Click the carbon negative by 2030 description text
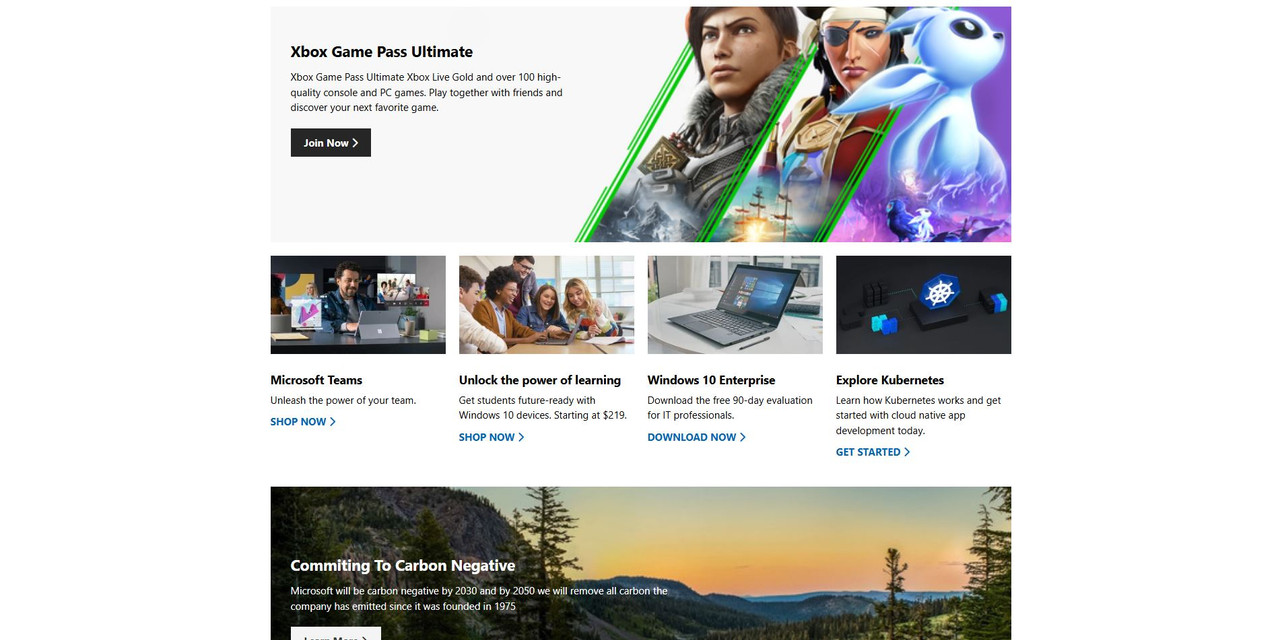The width and height of the screenshot is (1280, 640). coord(479,598)
